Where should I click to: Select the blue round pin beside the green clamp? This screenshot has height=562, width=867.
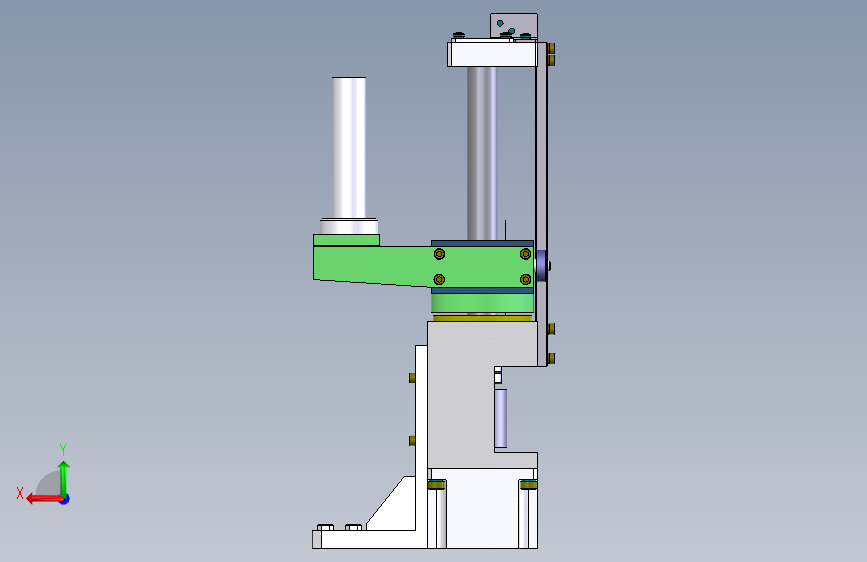[542, 264]
